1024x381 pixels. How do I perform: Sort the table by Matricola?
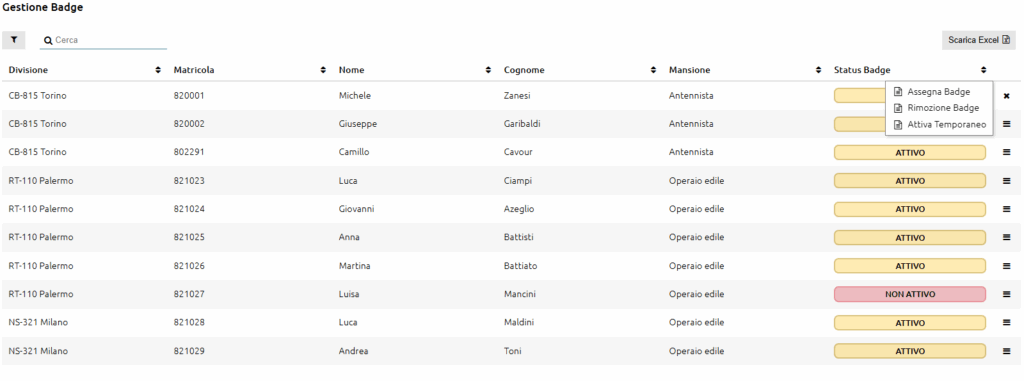click(323, 70)
